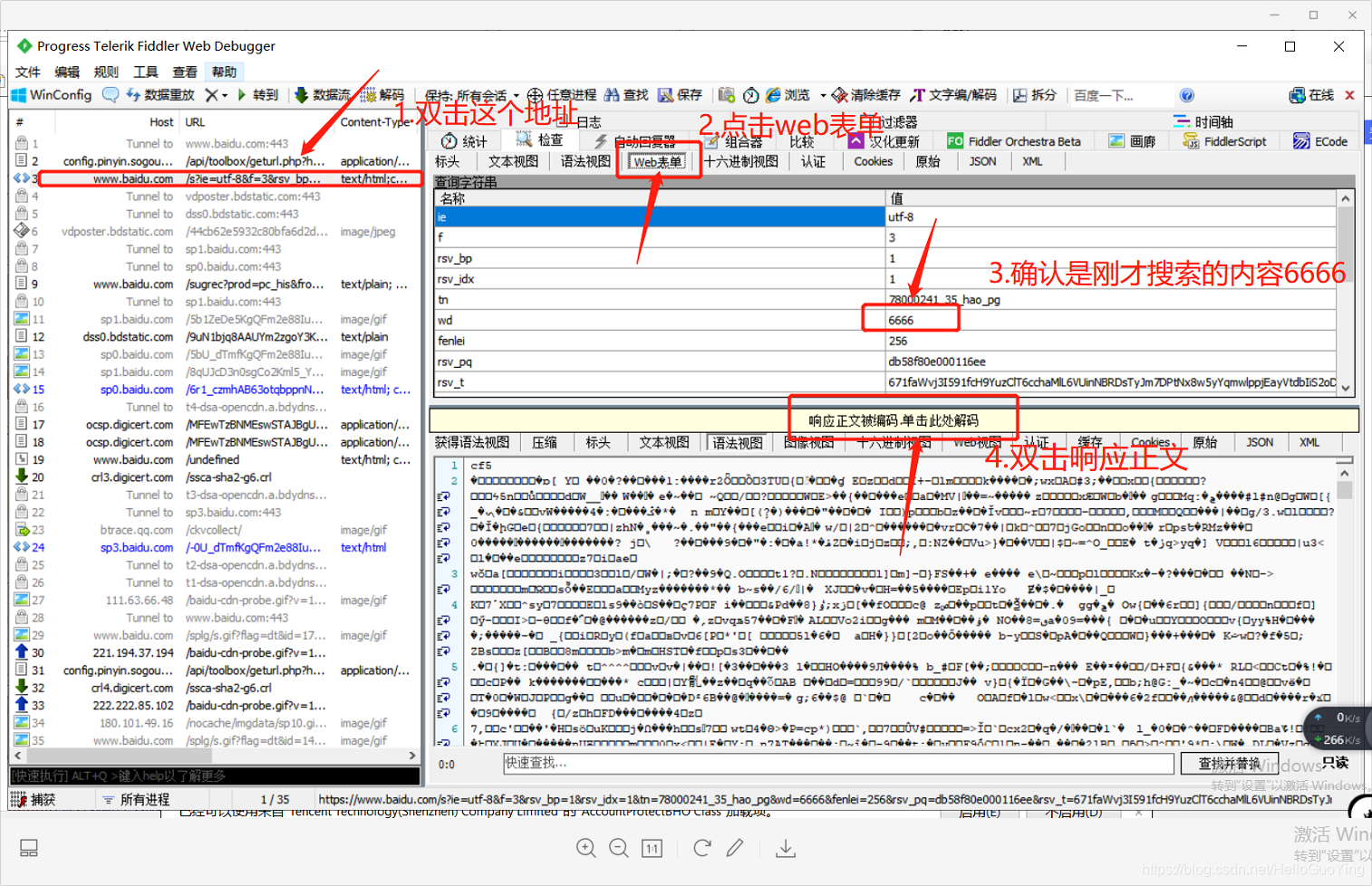Open the 工具 menu

pos(145,72)
